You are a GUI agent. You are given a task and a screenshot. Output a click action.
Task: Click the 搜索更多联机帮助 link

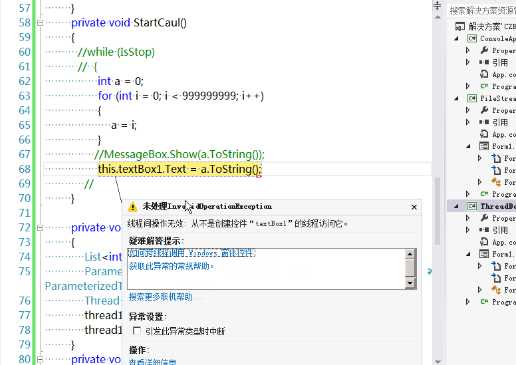(x=160, y=297)
